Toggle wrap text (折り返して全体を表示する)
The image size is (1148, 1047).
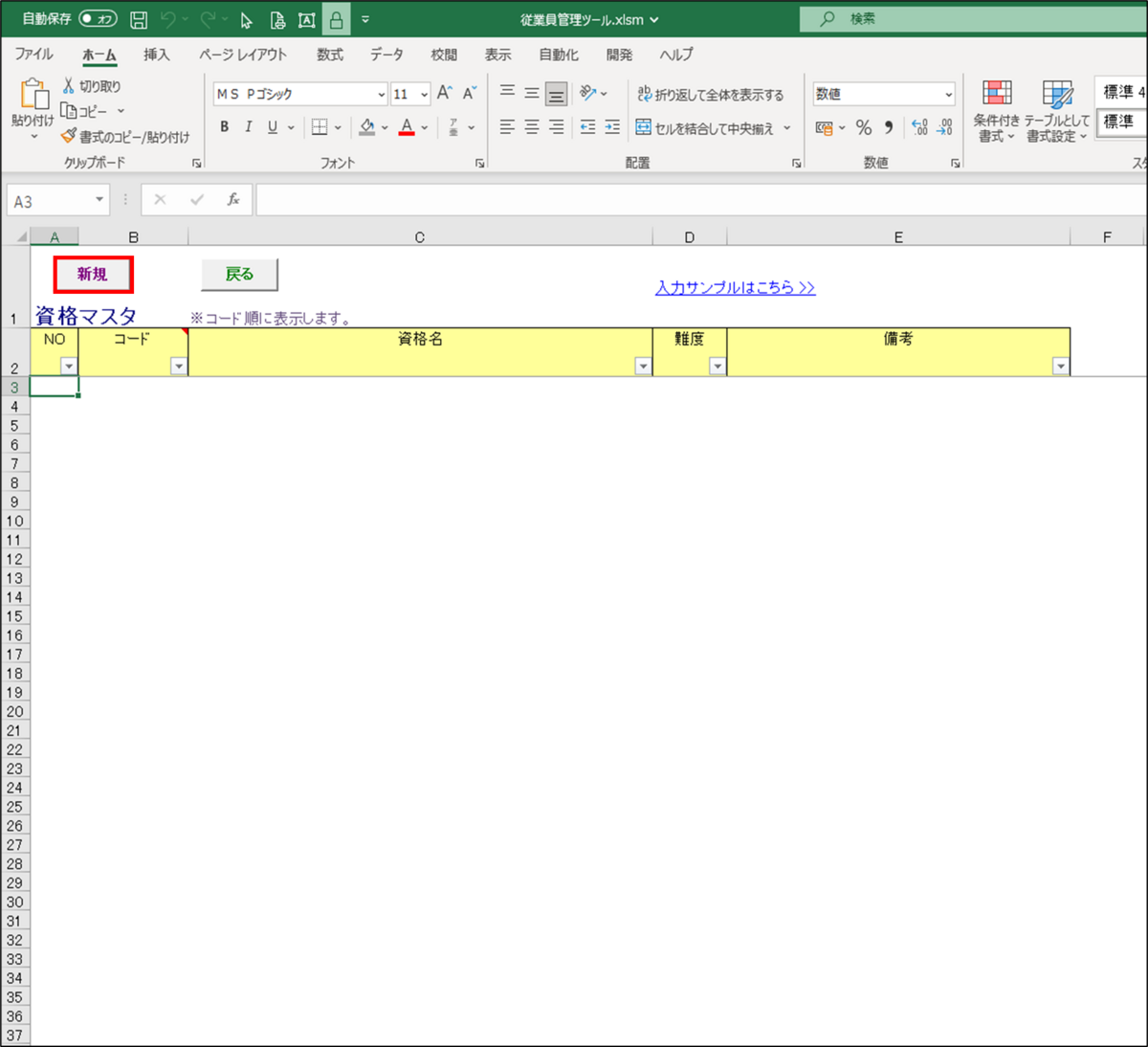[x=711, y=94]
